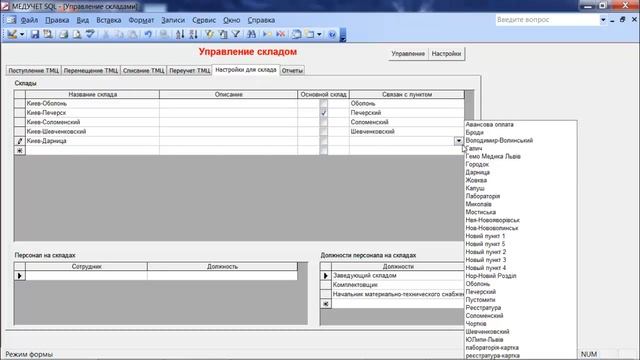Screen dimensions: 640x360
Task: Click the Database Window toolbar icon
Action: click(296, 34)
